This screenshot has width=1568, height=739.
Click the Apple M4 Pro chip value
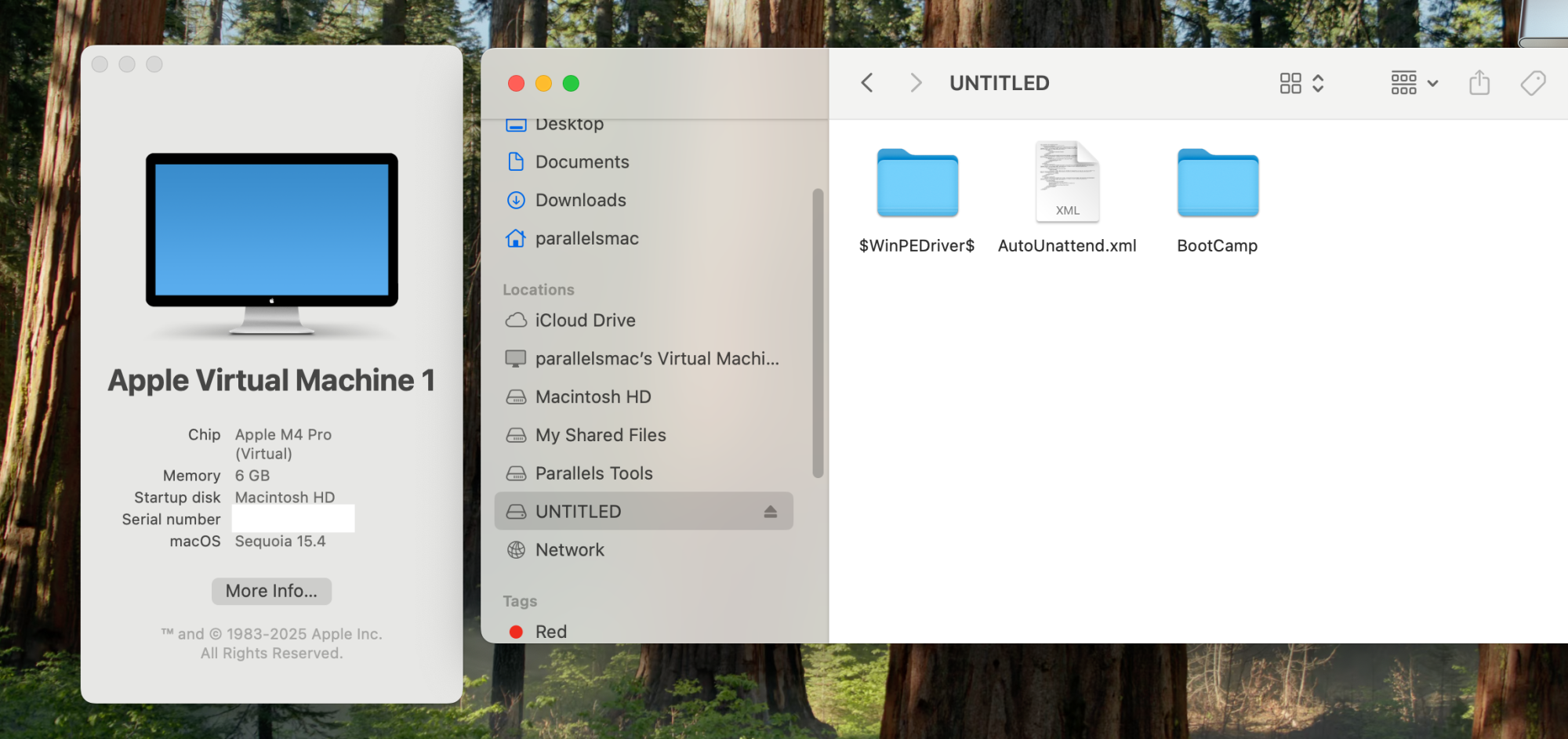pos(283,444)
